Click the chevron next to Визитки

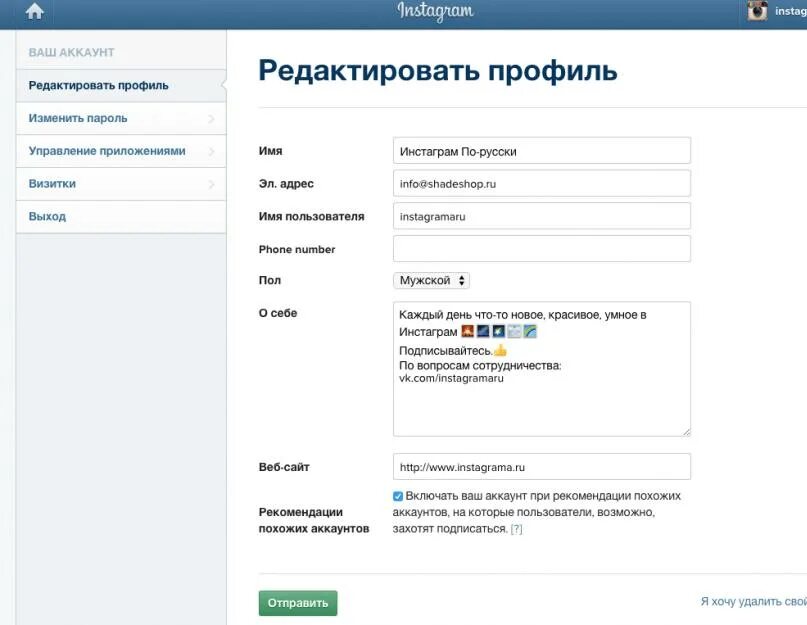click(211, 184)
